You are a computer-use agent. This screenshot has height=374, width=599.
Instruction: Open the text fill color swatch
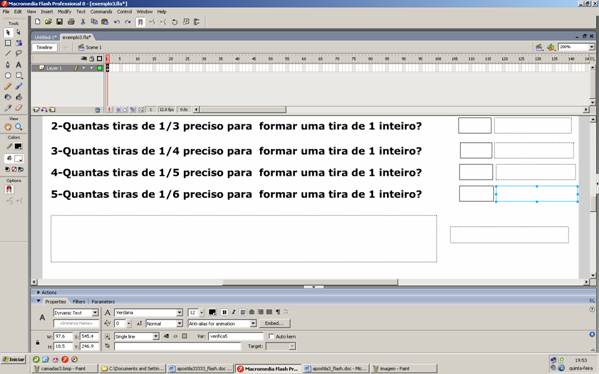[212, 312]
